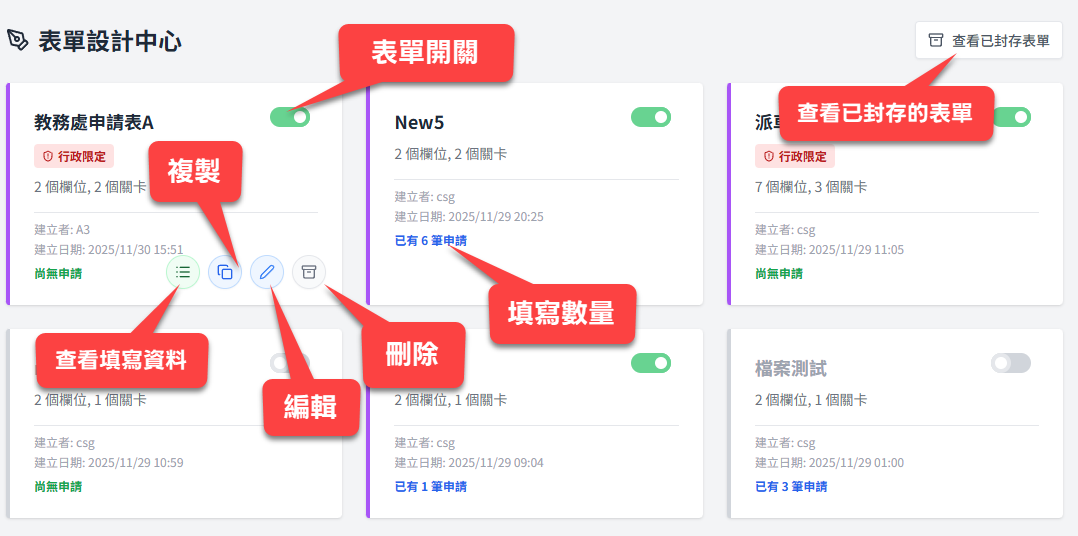
Task: Toggle the switch on the top-right card
Action: point(1012,117)
